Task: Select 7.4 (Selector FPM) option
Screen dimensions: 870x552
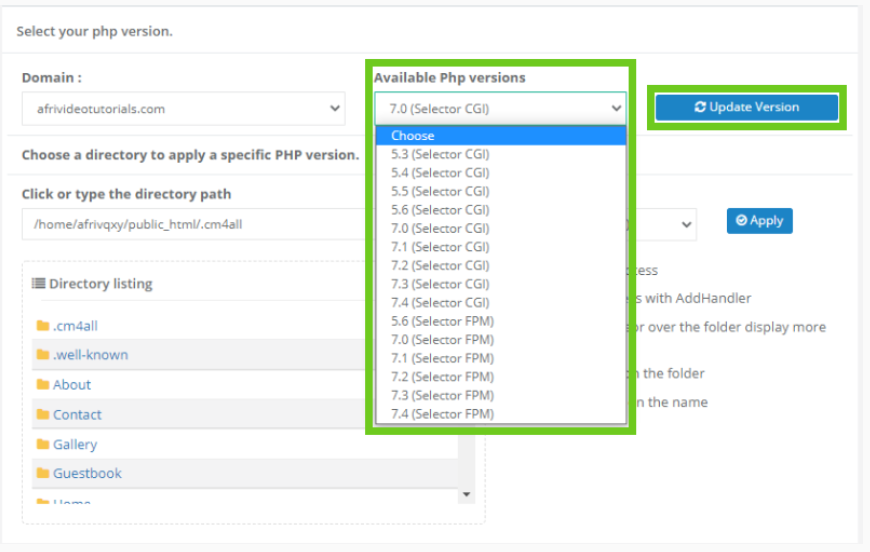Action: [442, 414]
